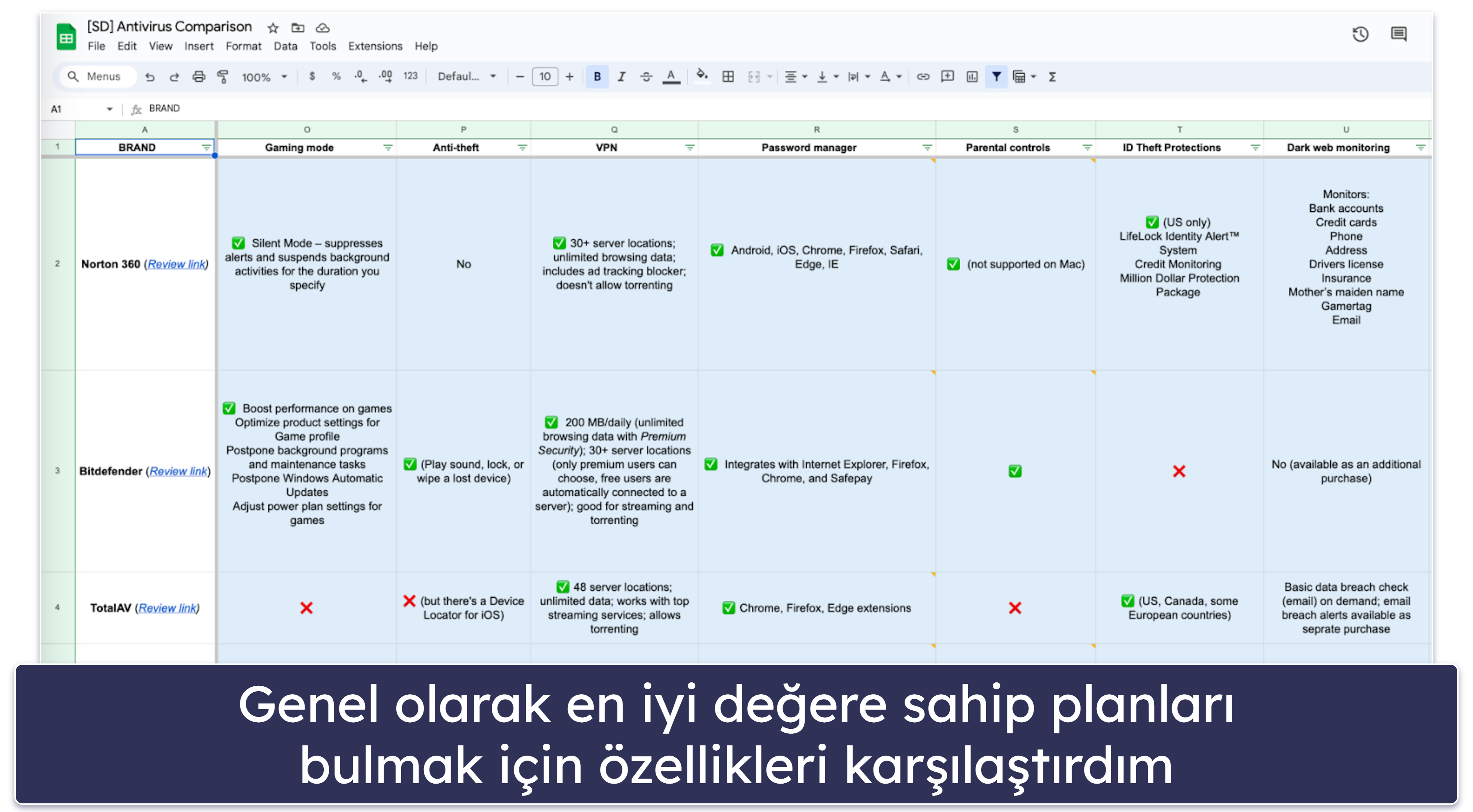Viewport: 1473px width, 812px height.
Task: Toggle the filter funnel button
Action: pos(997,77)
